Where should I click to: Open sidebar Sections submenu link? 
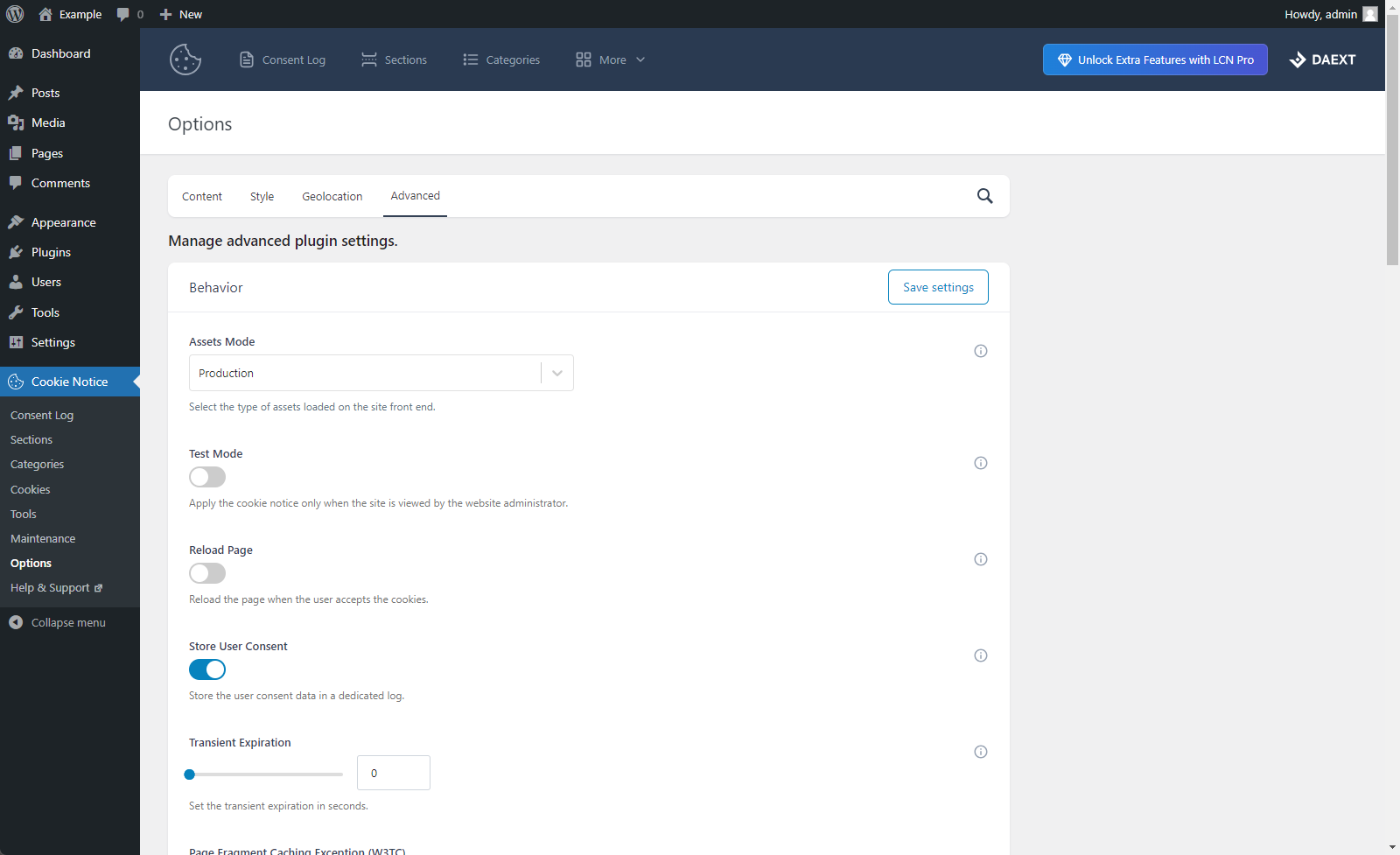[x=31, y=439]
